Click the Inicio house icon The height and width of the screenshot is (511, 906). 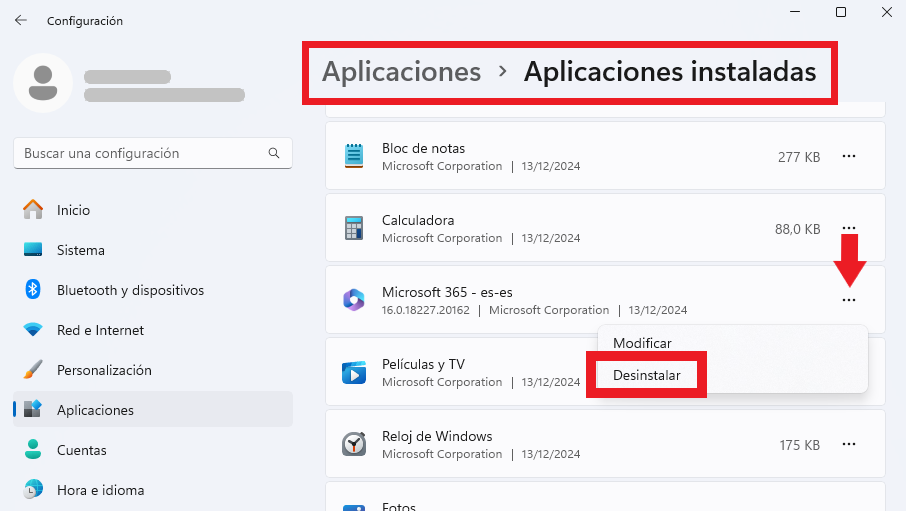[x=33, y=209]
